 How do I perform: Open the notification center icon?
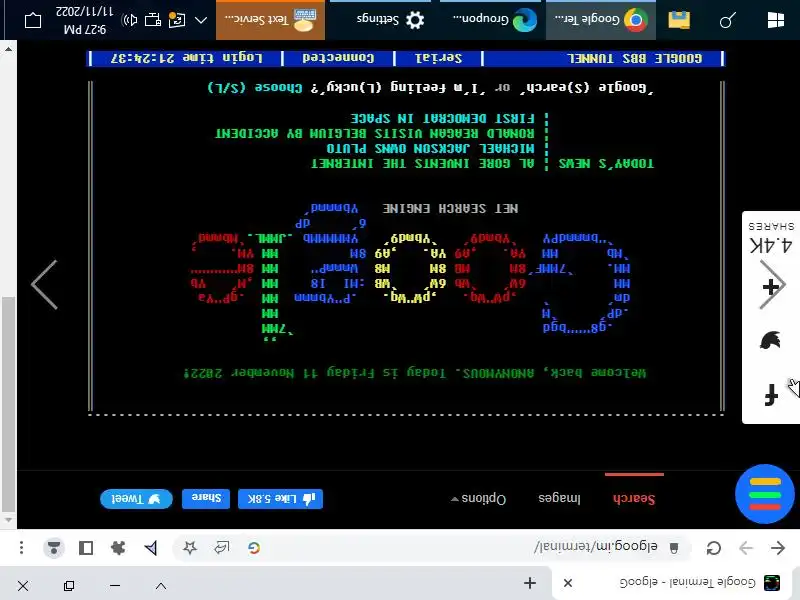[33, 20]
